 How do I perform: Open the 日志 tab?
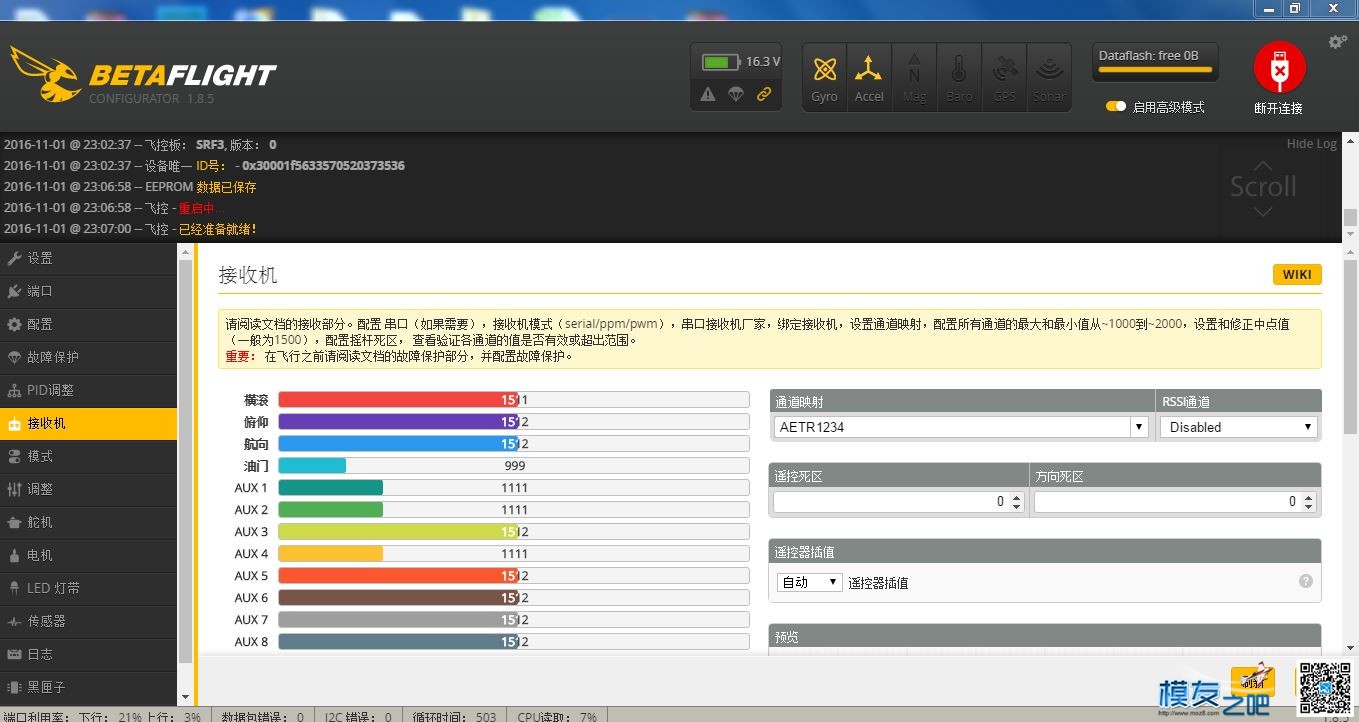point(88,654)
